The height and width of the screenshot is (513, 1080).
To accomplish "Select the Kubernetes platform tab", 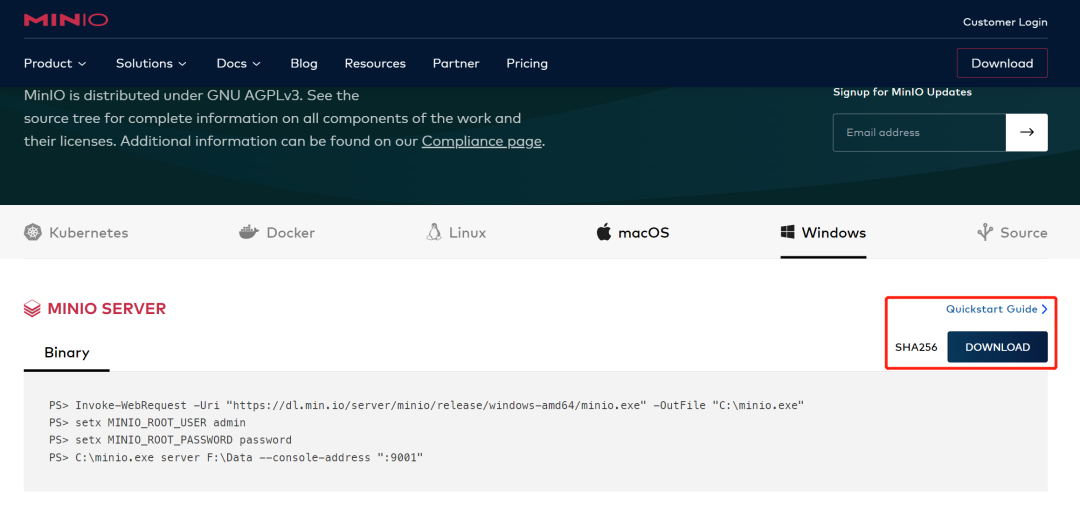I will (76, 233).
